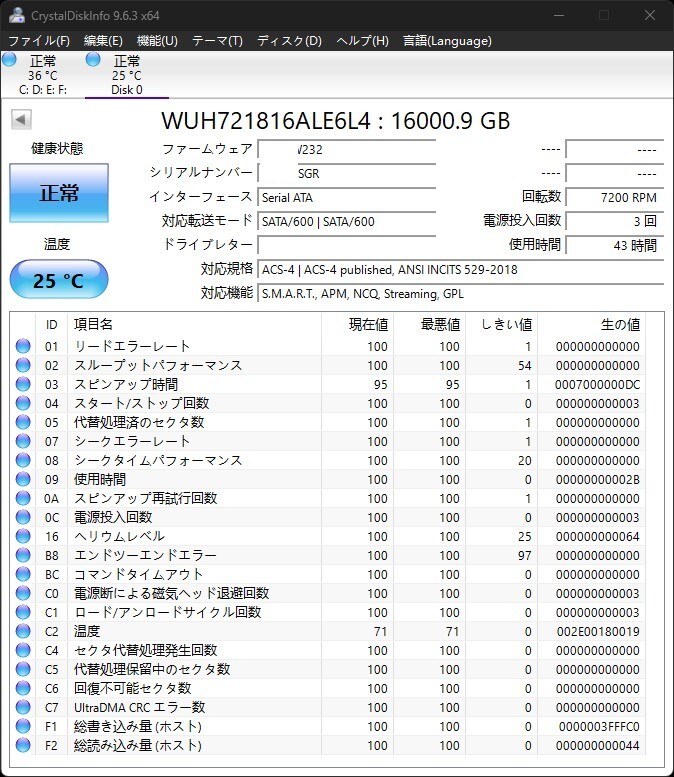Viewport: 674px width, 777px height.
Task: Open the 編集(E) menu
Action: click(103, 41)
